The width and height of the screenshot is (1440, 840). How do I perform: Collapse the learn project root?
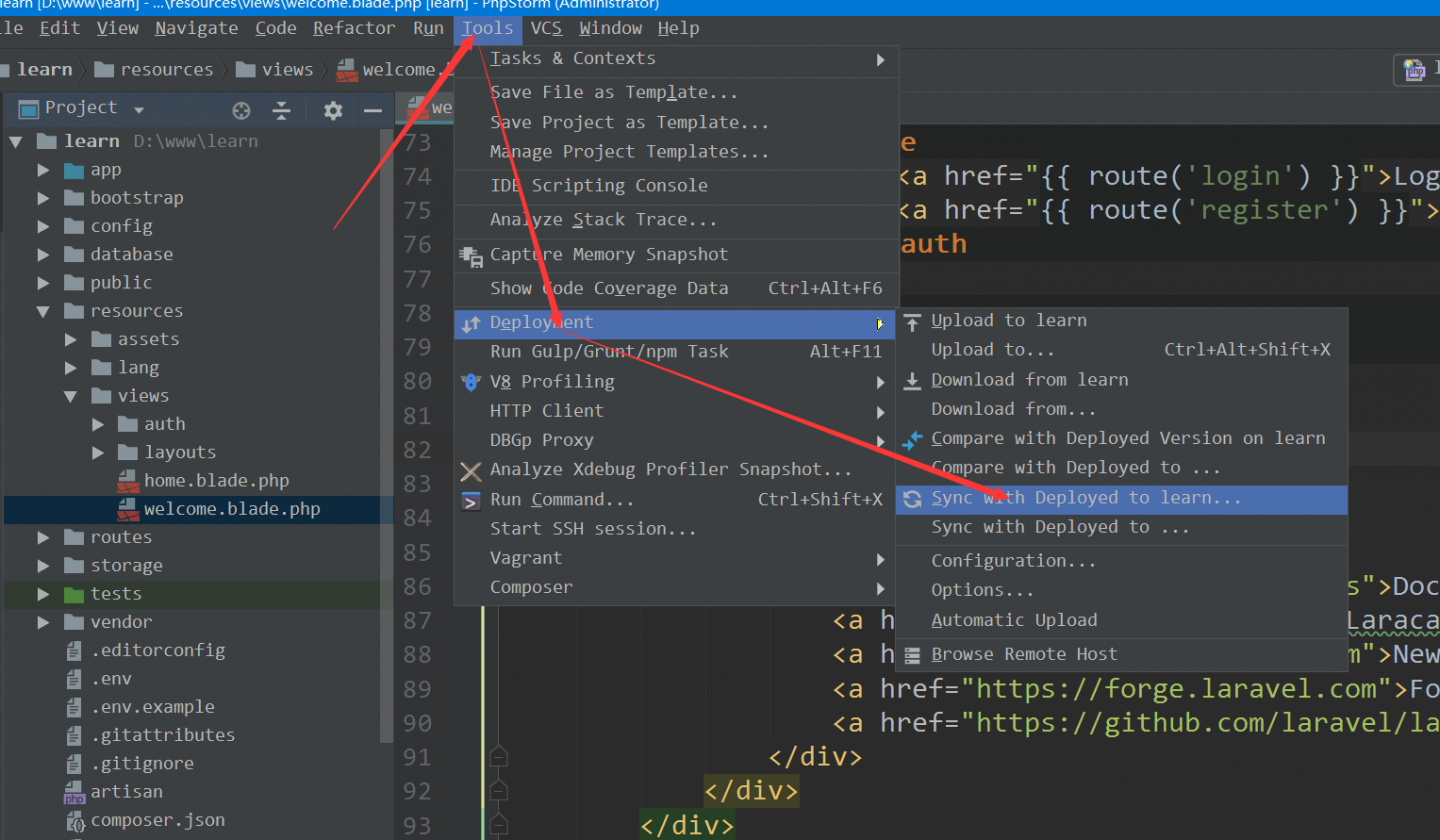(x=15, y=142)
